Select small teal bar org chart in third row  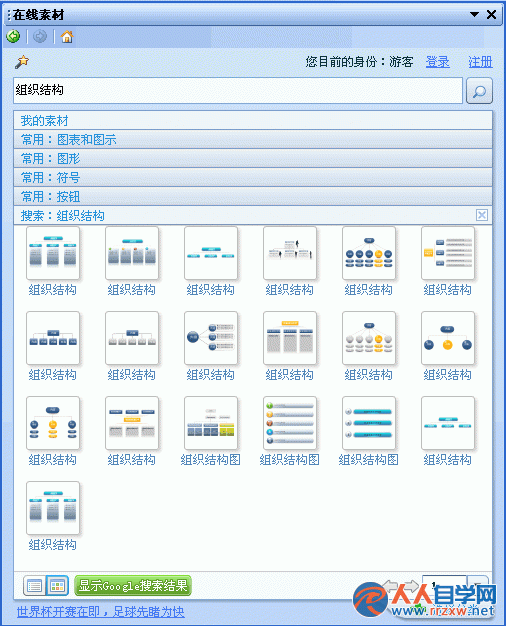pyautogui.click(x=448, y=423)
